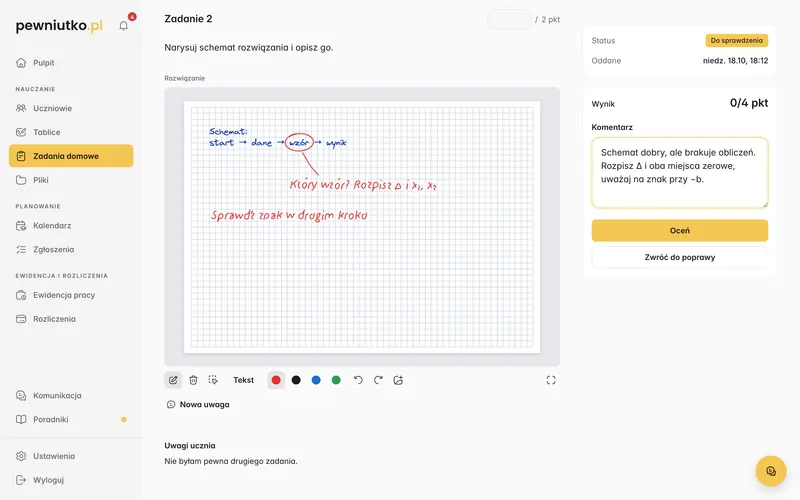Screen dimensions: 800x500
Task: Redo the annotation
Action: [x=378, y=380]
